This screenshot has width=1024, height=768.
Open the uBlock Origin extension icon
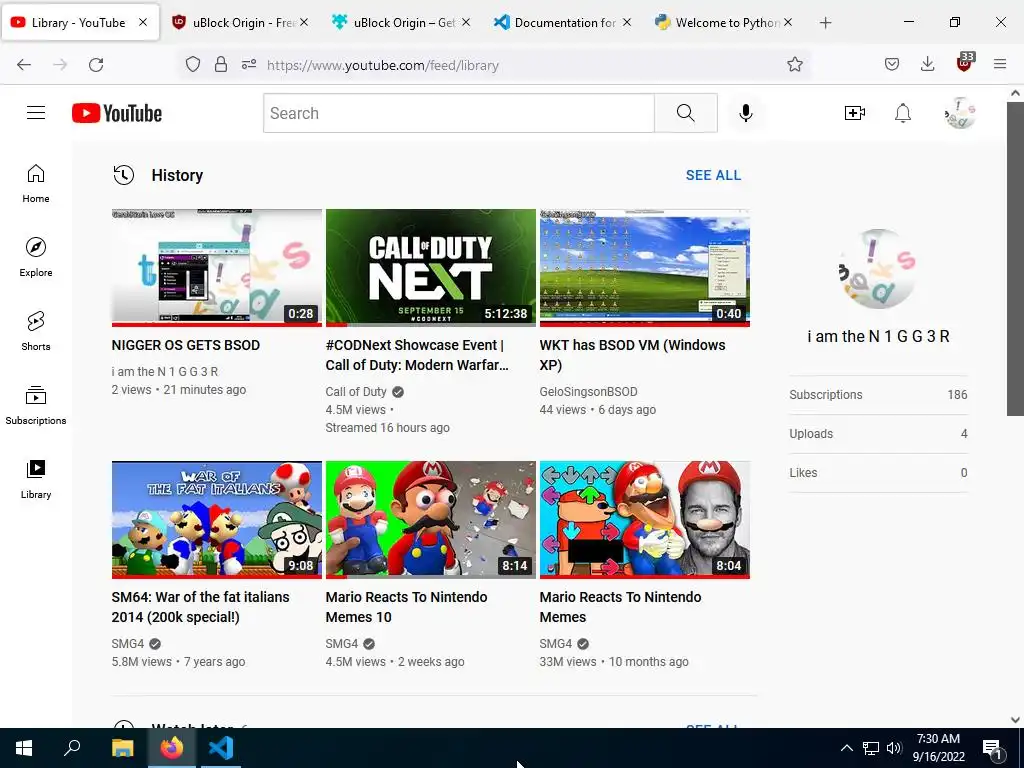965,63
